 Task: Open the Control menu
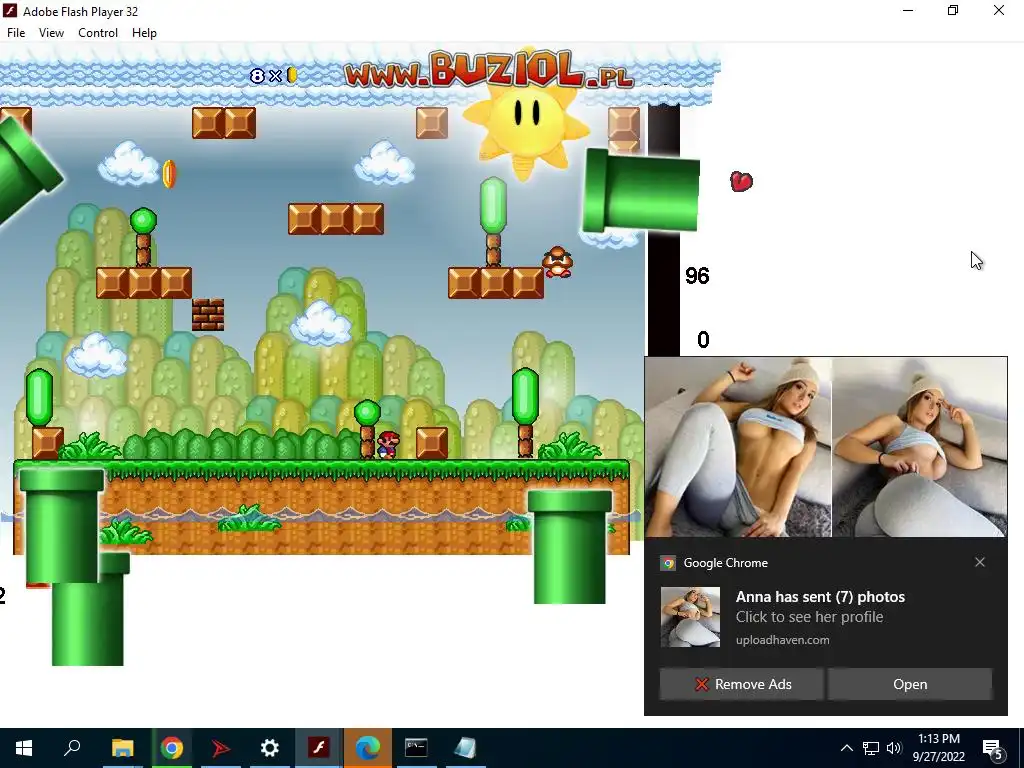click(98, 33)
